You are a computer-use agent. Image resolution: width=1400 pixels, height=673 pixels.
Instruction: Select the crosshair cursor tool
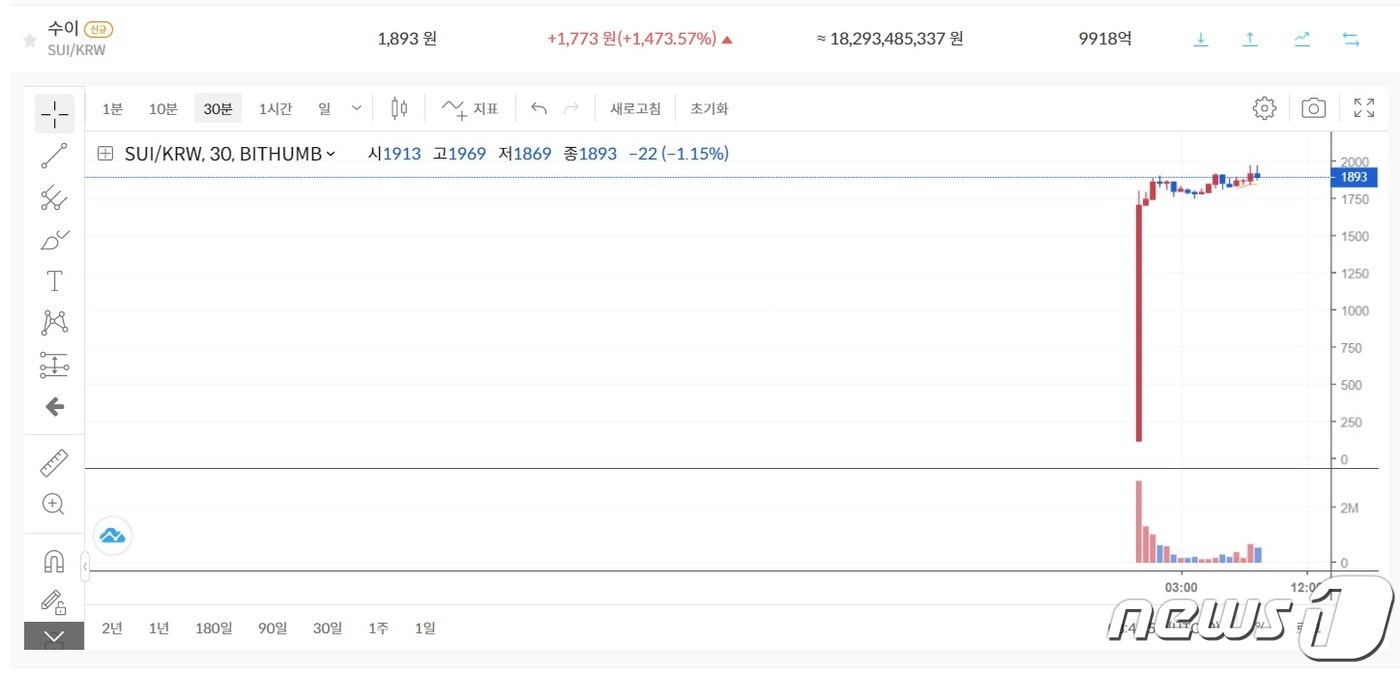(54, 115)
